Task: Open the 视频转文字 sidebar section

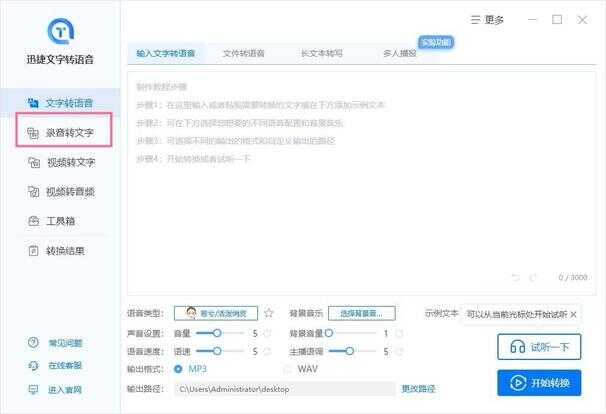Action: pyautogui.click(x=61, y=162)
